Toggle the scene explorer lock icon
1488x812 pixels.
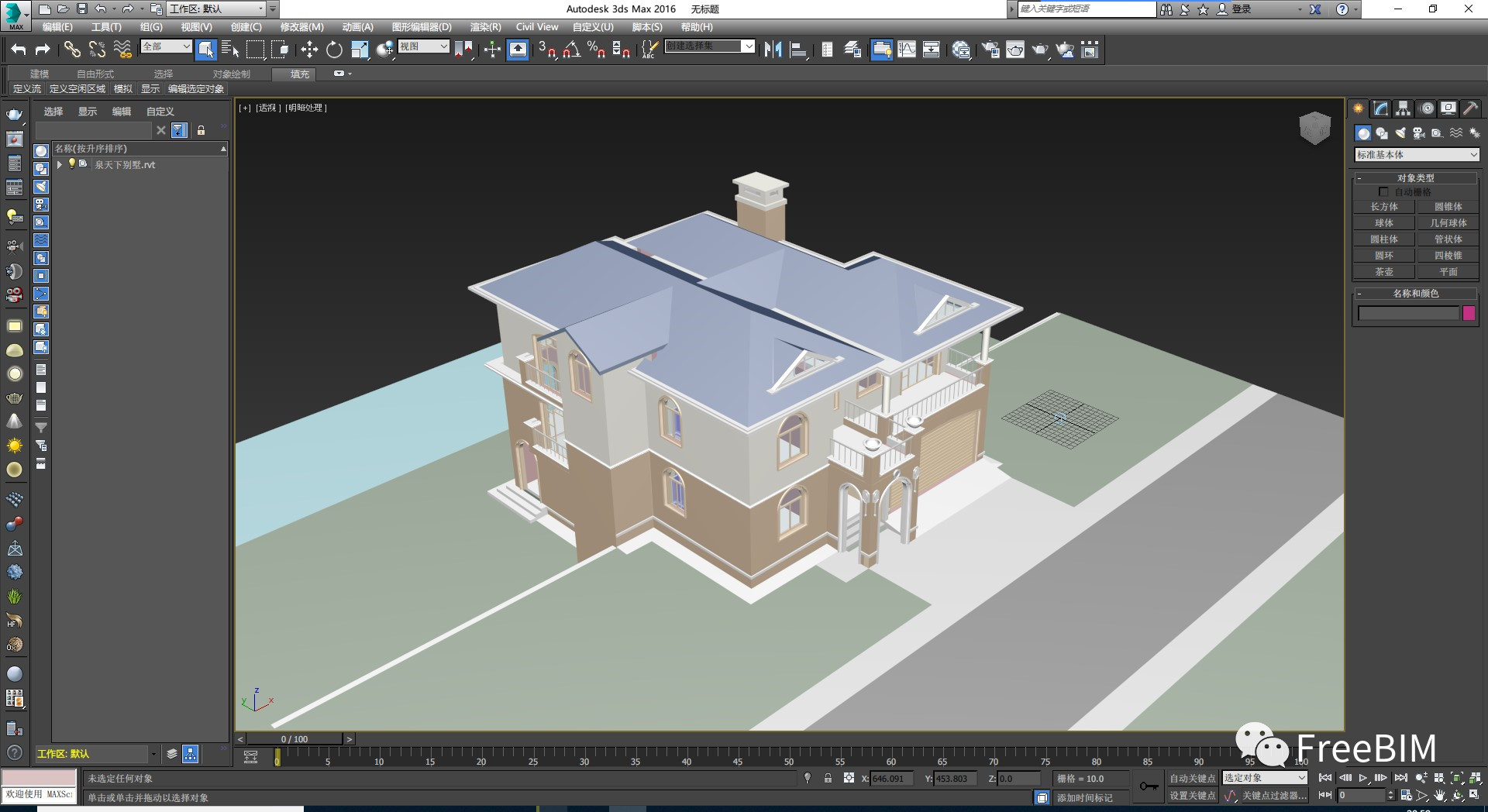click(x=201, y=130)
